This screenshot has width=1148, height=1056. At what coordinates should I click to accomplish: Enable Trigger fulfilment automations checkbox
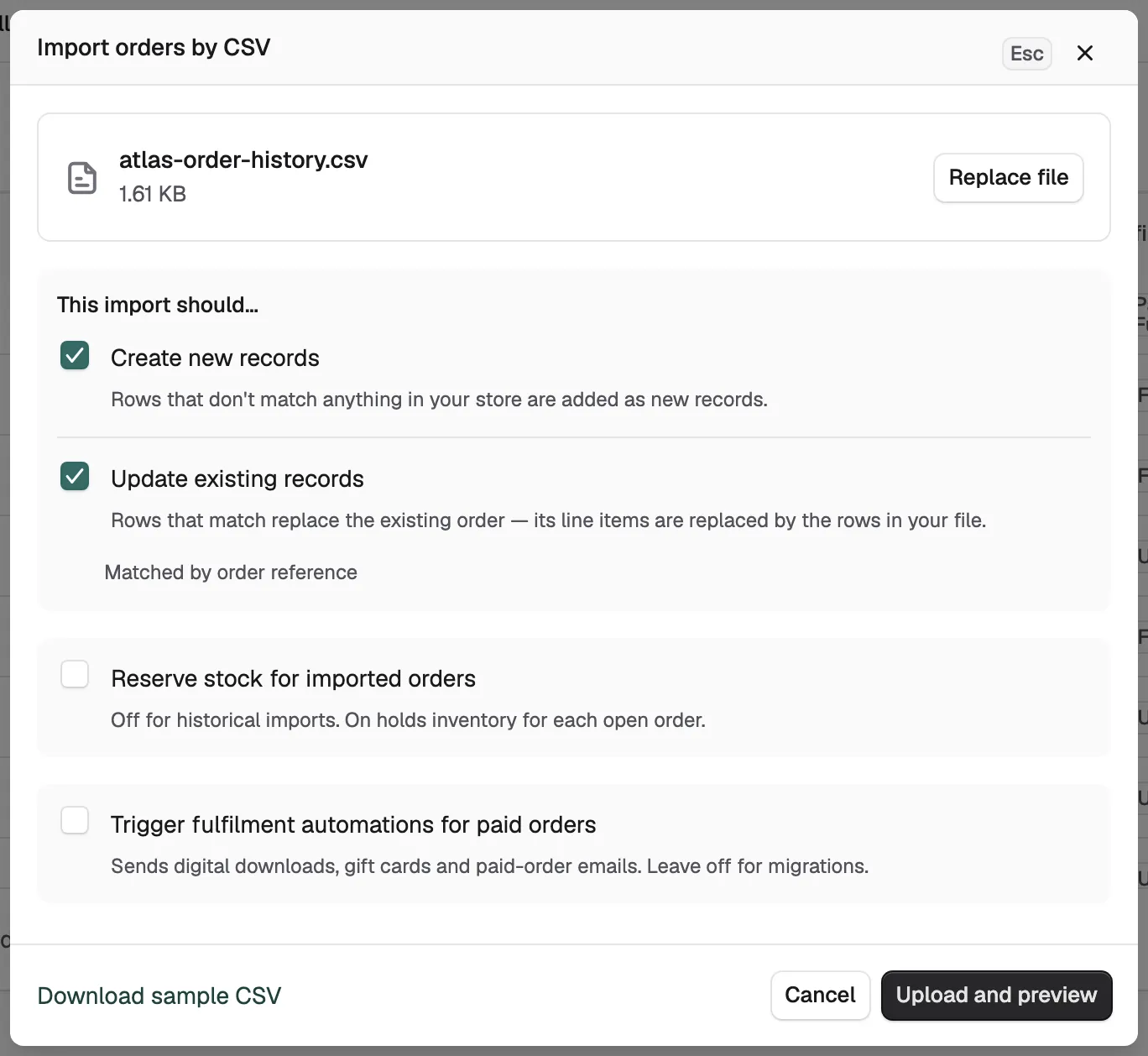click(75, 820)
